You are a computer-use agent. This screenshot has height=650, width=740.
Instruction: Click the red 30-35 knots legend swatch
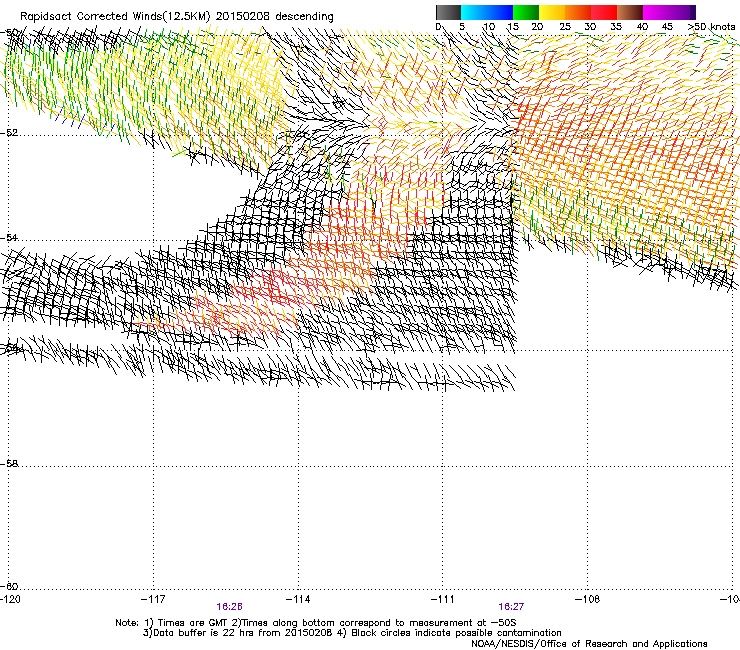click(604, 12)
